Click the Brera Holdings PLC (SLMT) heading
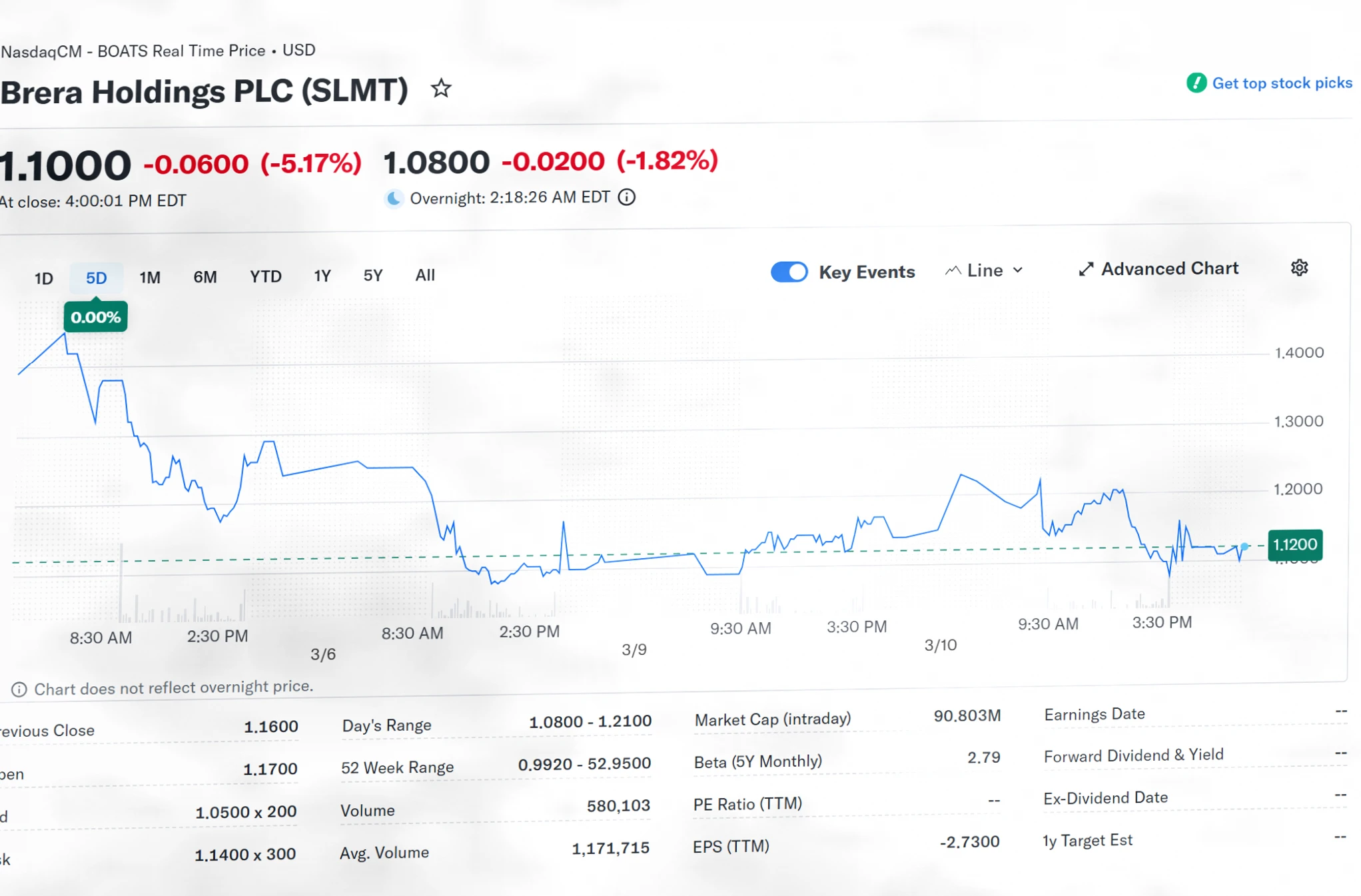Viewport: 1361px width, 896px height. coord(204,91)
